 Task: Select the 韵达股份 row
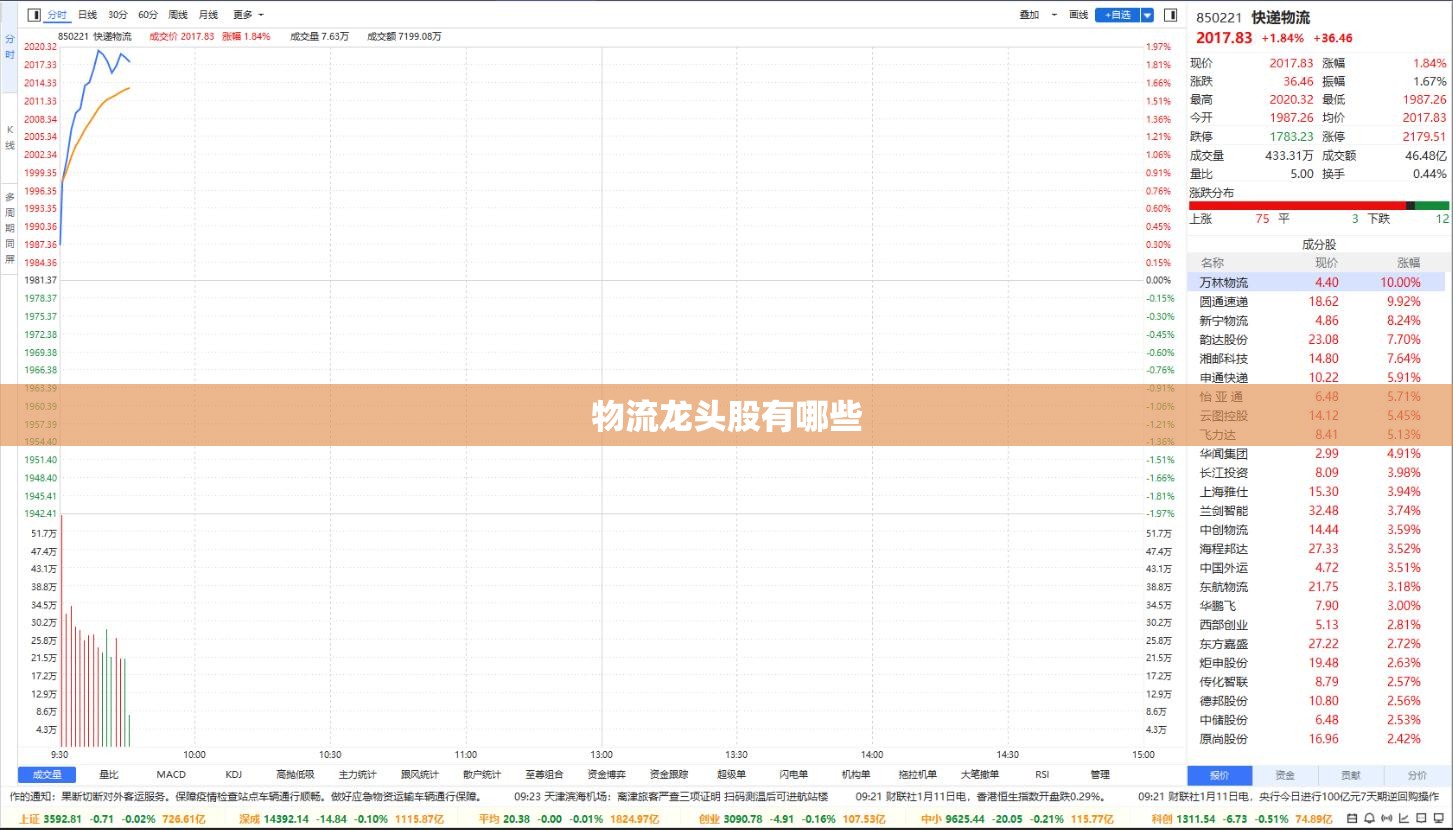[1316, 339]
